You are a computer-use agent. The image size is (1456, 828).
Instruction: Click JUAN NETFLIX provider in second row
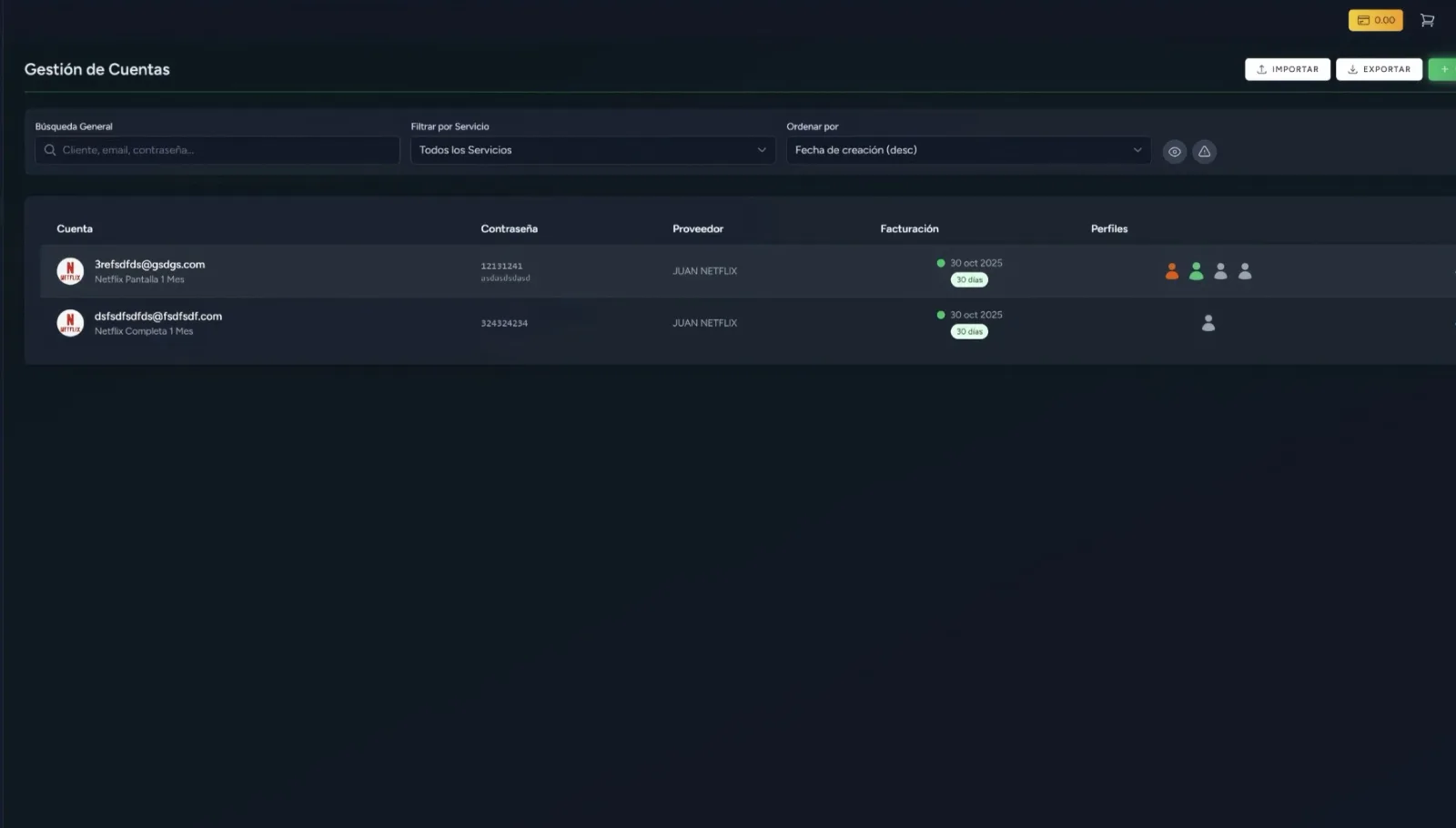point(705,323)
